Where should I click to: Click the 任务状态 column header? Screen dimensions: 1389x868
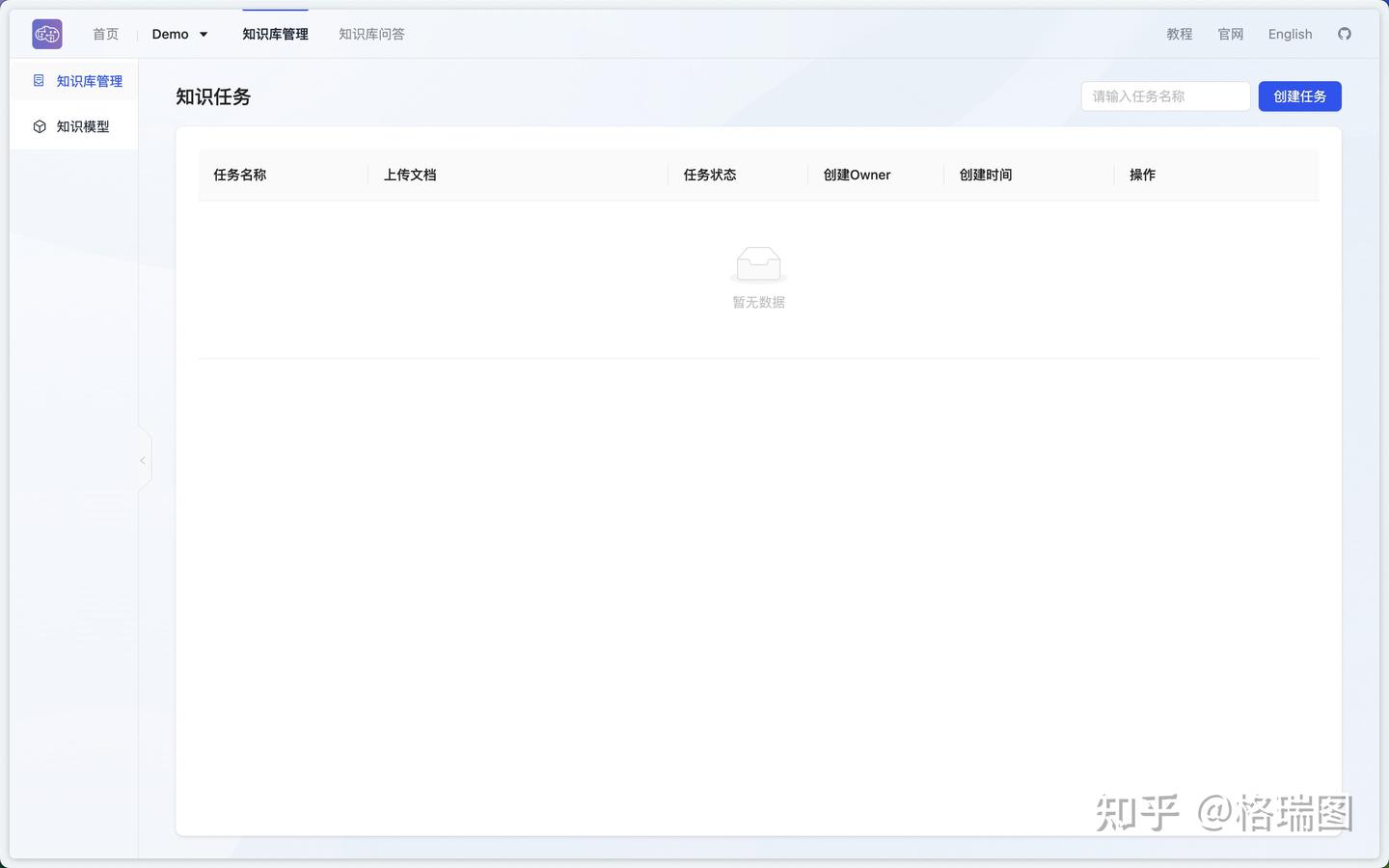tap(709, 175)
